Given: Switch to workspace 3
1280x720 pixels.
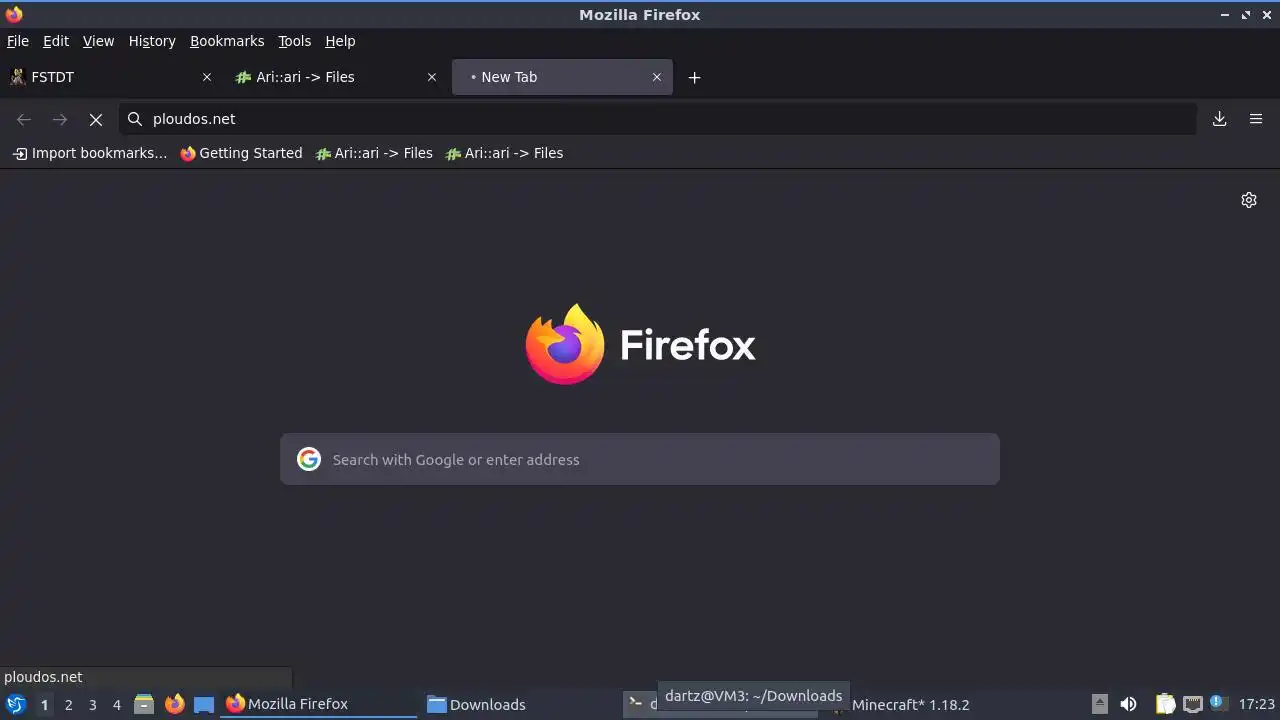Looking at the screenshot, I should 92,705.
